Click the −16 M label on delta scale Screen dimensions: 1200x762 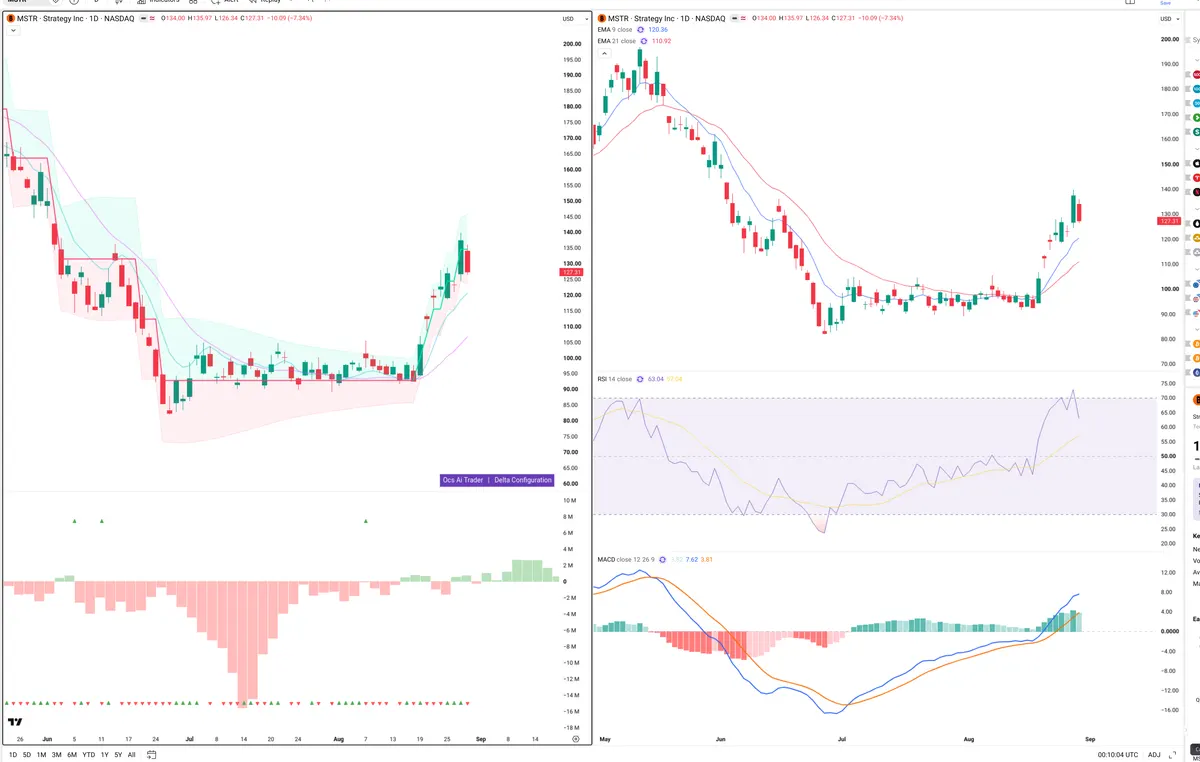(x=572, y=711)
